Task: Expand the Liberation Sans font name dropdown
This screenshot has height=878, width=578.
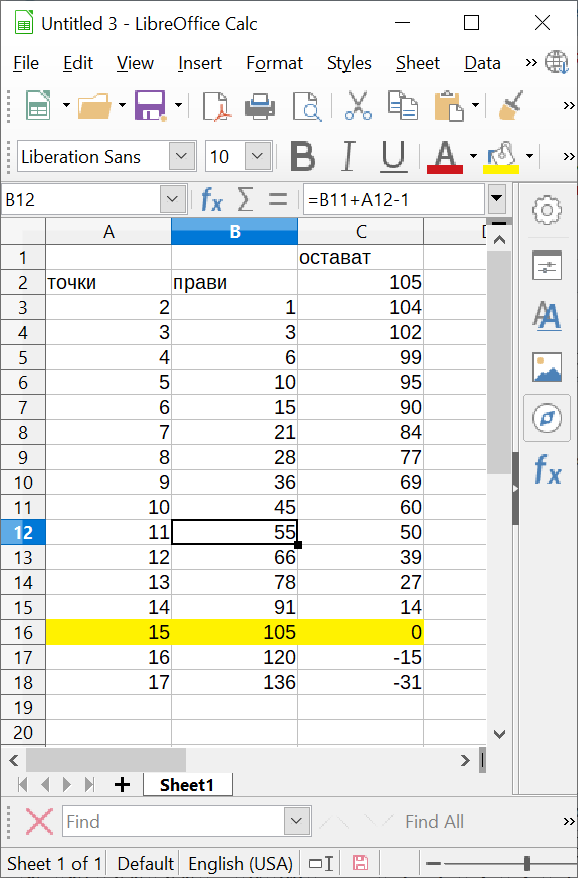Action: click(x=181, y=156)
